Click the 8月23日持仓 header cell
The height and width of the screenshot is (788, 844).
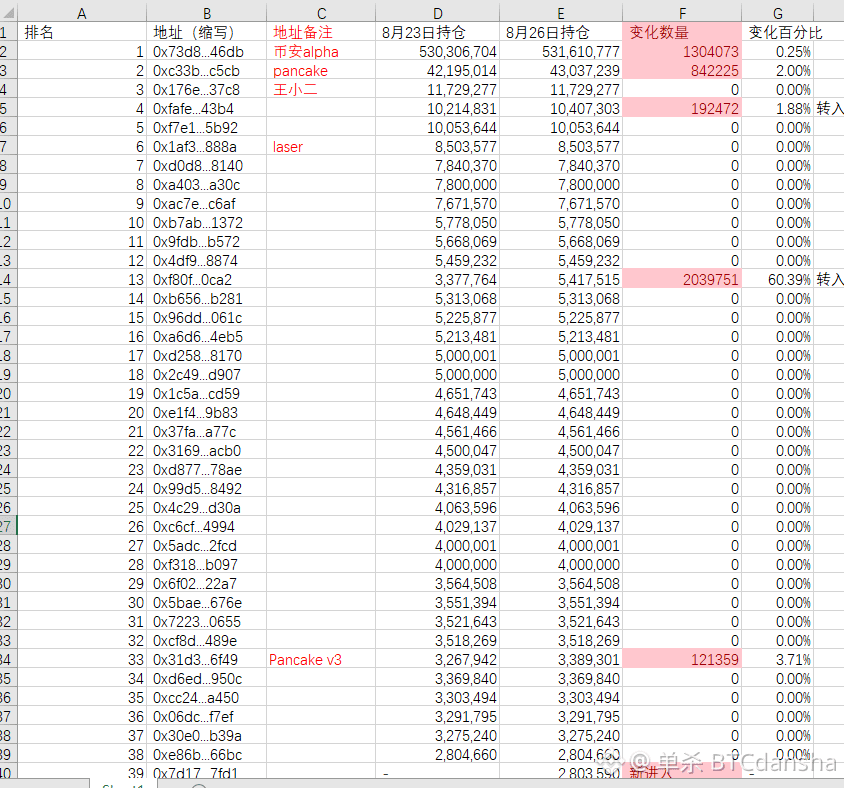pos(438,32)
